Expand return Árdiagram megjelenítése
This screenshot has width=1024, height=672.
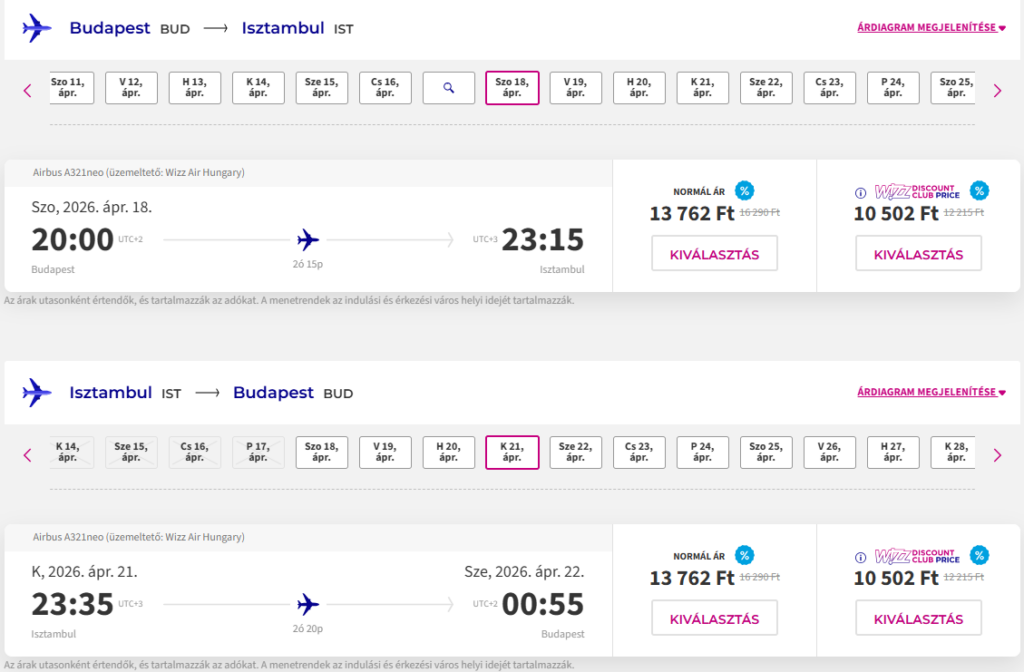coord(931,392)
